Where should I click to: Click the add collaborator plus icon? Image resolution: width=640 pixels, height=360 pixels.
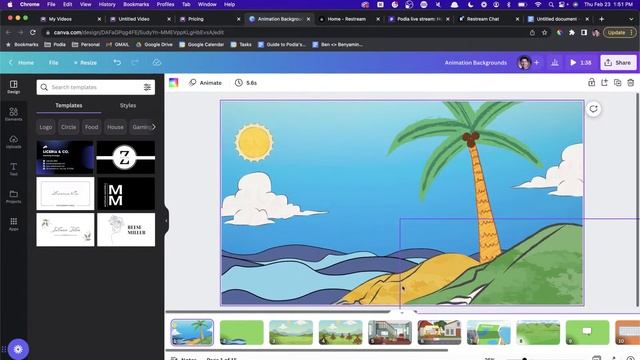coord(536,62)
